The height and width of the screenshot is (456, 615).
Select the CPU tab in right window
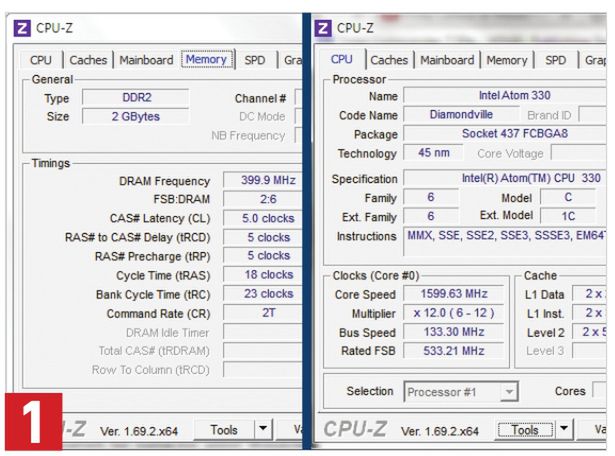click(342, 59)
